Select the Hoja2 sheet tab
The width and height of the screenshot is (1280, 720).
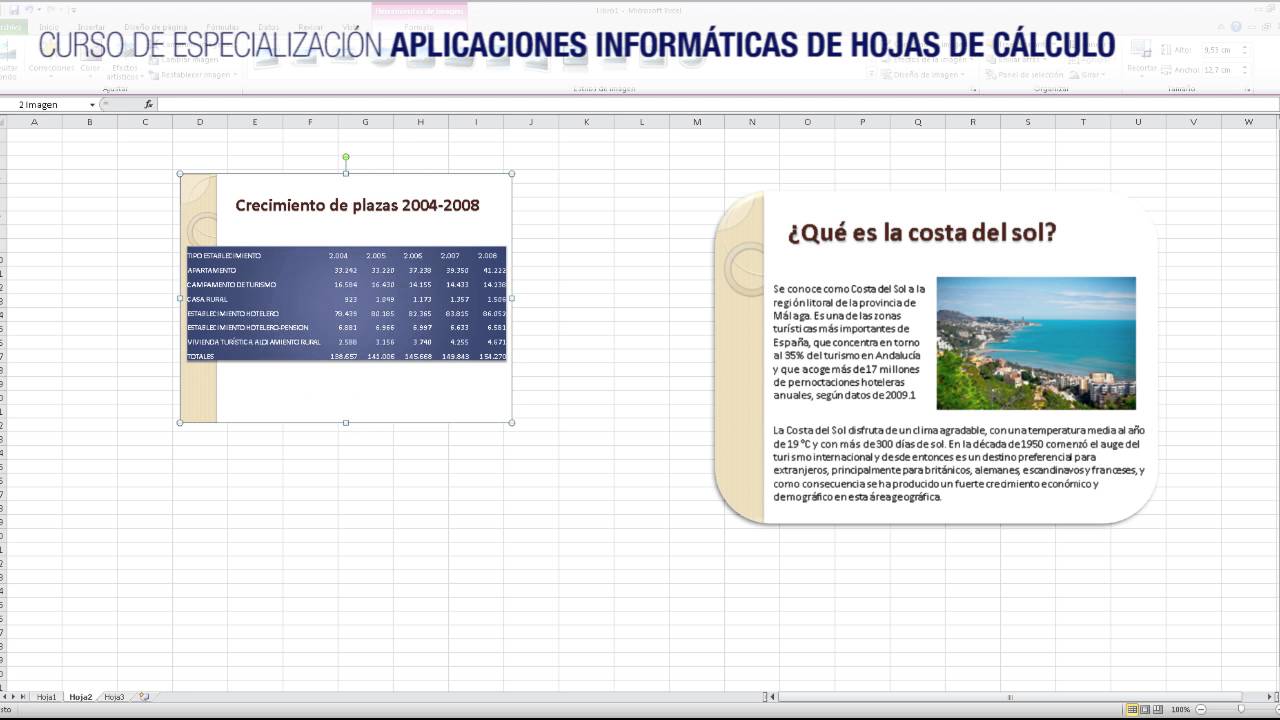(80, 697)
